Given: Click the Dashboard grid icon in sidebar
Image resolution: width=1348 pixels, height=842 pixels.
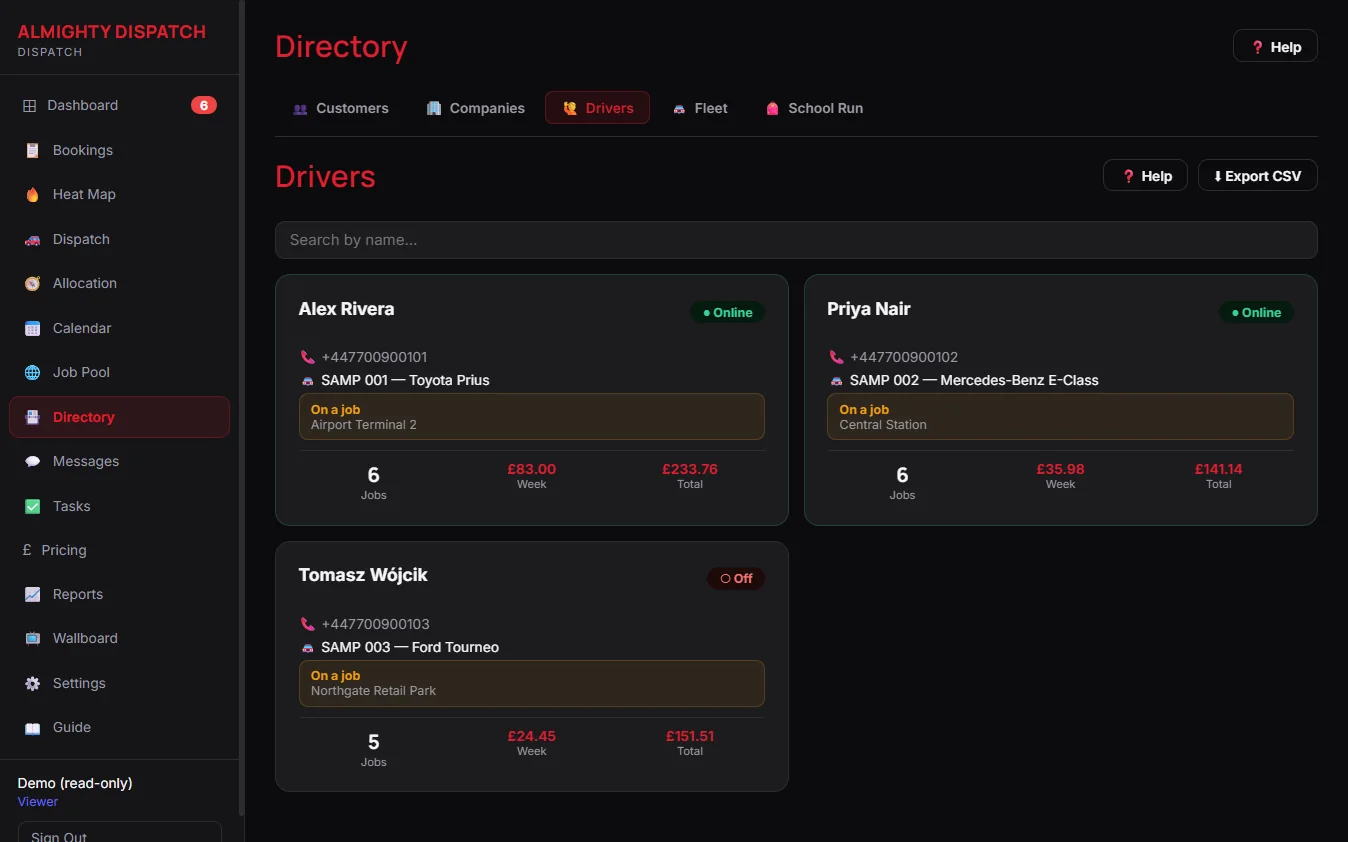Looking at the screenshot, I should (29, 105).
